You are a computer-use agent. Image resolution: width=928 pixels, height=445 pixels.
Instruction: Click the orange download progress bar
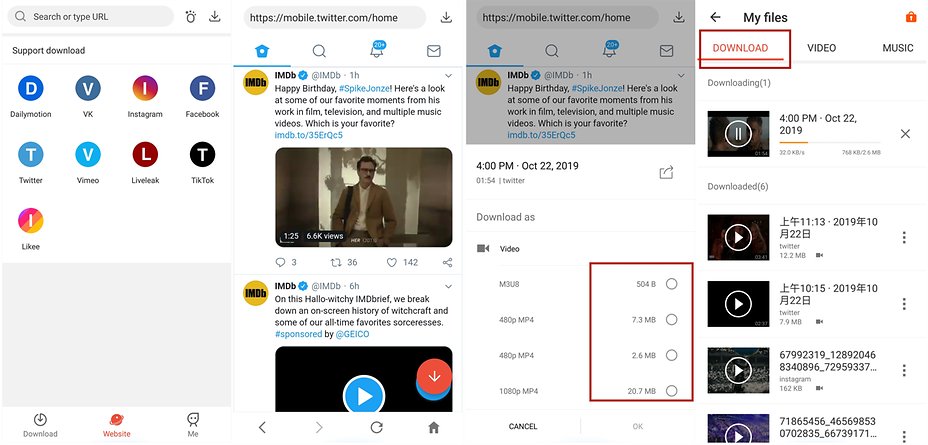click(830, 143)
